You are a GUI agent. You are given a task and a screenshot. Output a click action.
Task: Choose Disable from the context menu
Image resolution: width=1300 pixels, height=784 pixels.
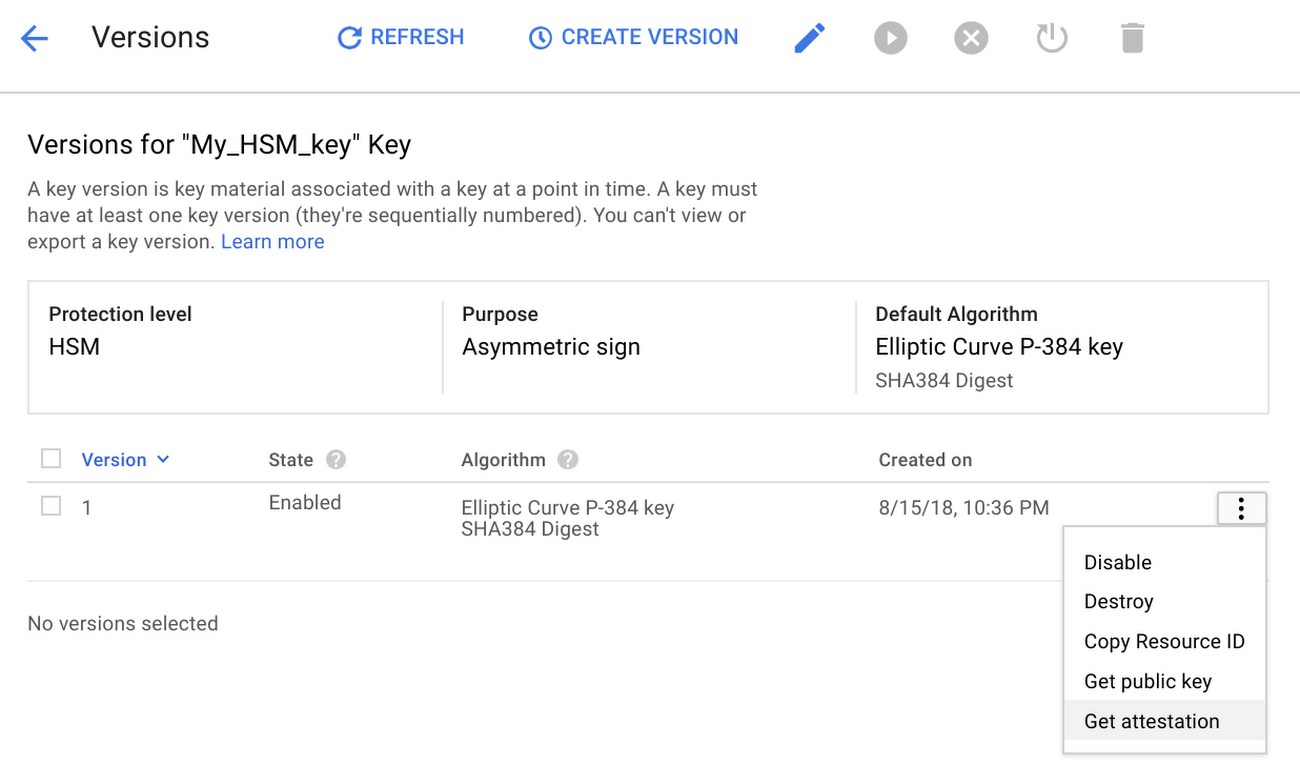[1118, 562]
